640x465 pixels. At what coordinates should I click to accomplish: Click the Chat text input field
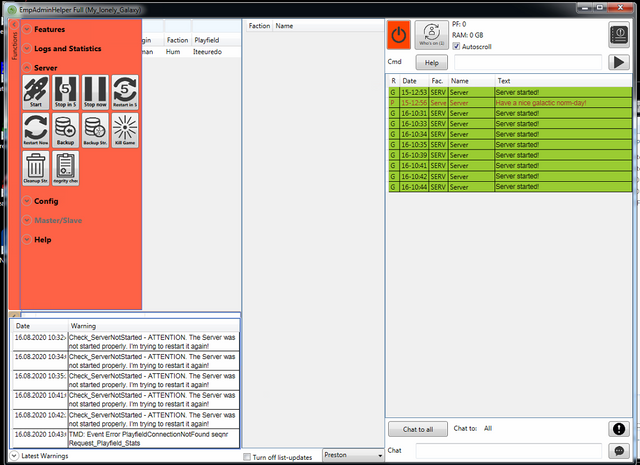(509, 451)
